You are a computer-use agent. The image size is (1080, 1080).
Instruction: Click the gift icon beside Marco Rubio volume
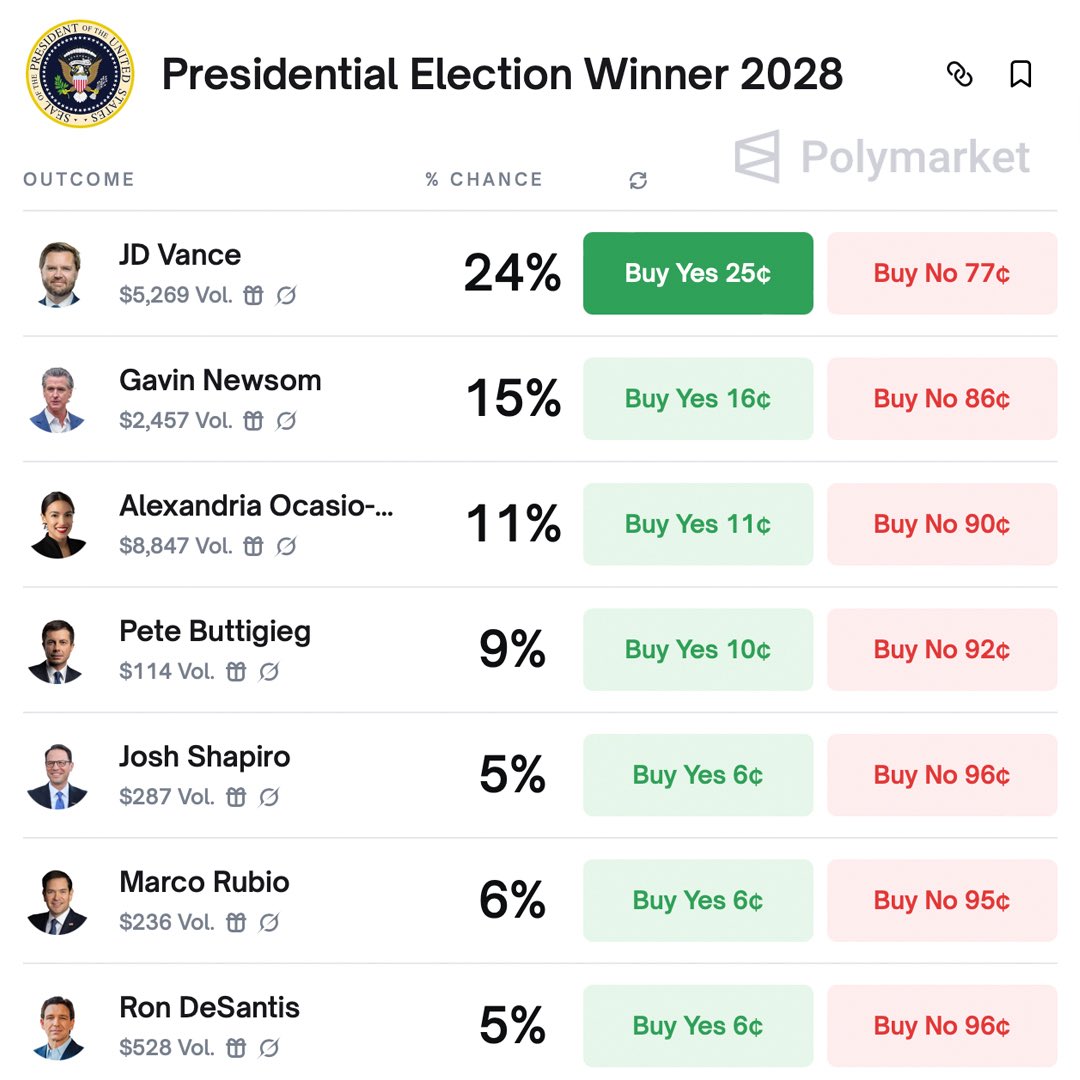(x=236, y=922)
